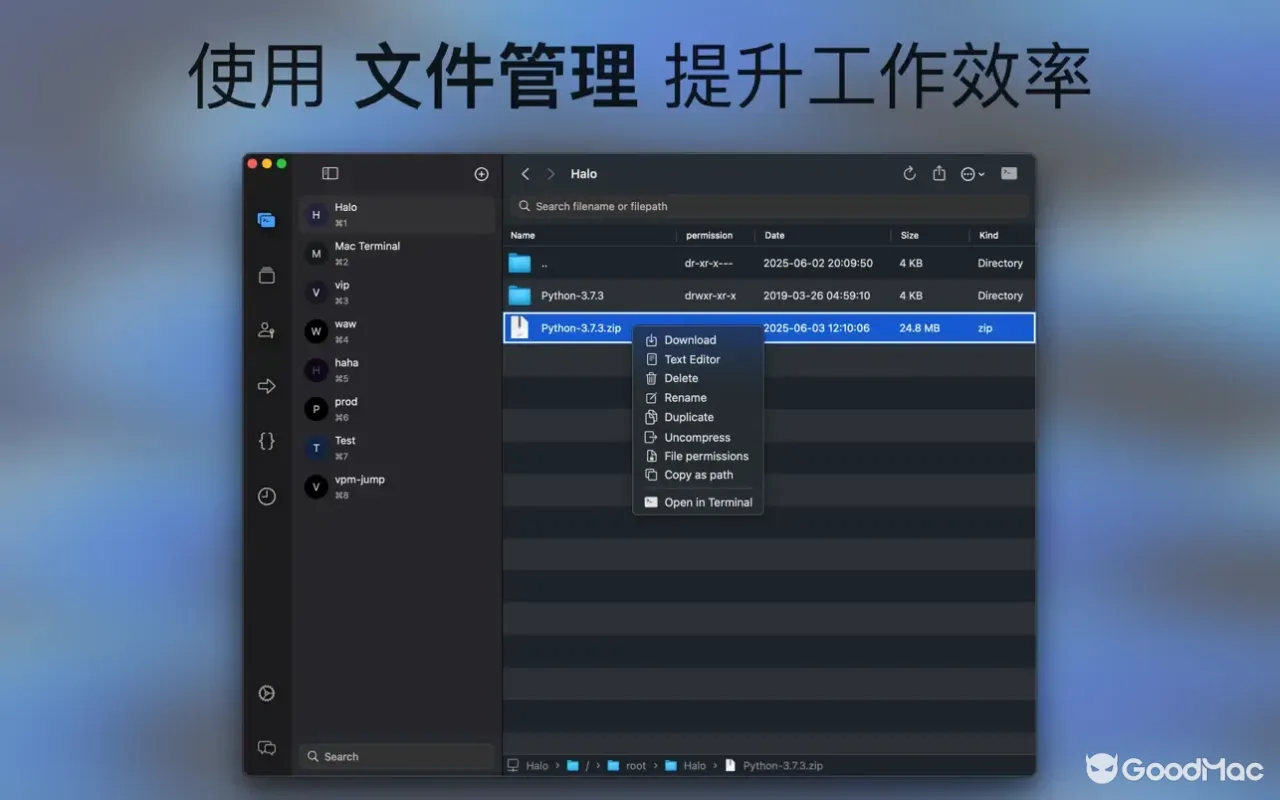The image size is (1280, 800).
Task: Go back with the left chevron
Action: 525,174
